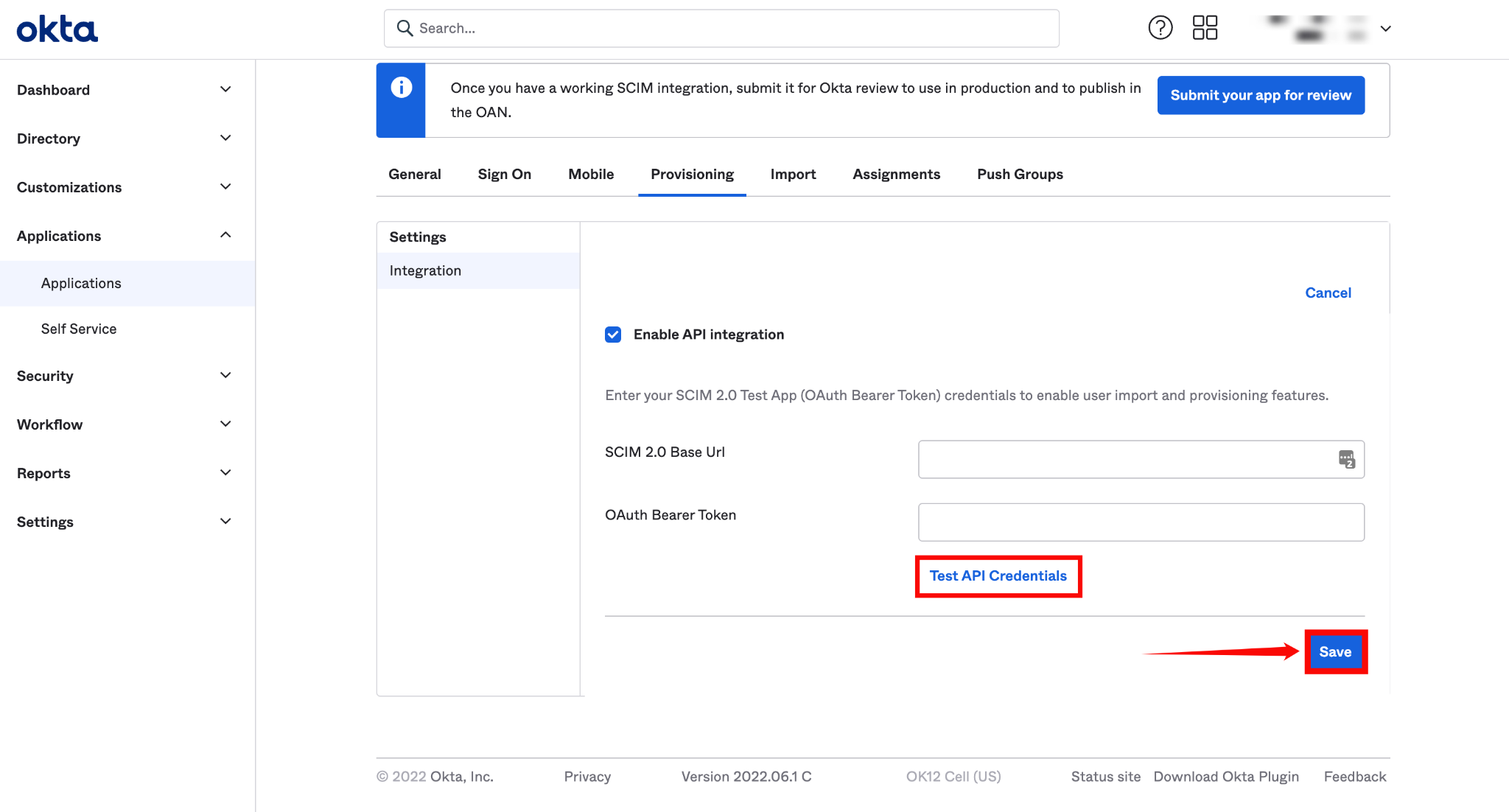The image size is (1509, 812).
Task: Click into the search box
Action: [x=721, y=29]
